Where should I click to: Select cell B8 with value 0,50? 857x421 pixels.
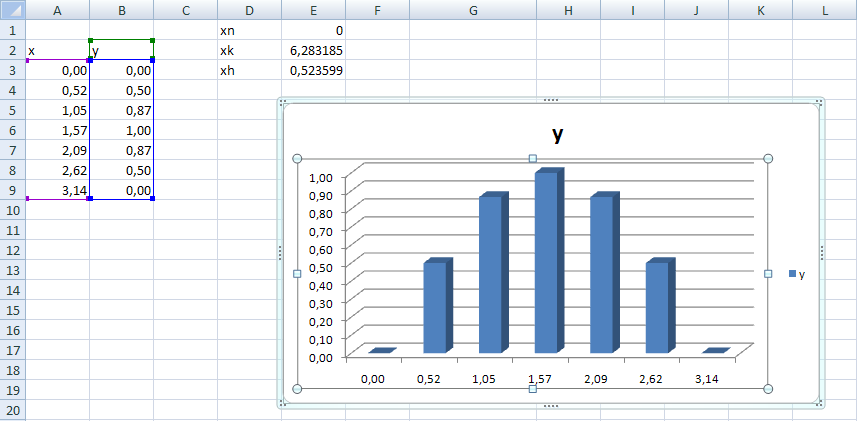point(121,170)
